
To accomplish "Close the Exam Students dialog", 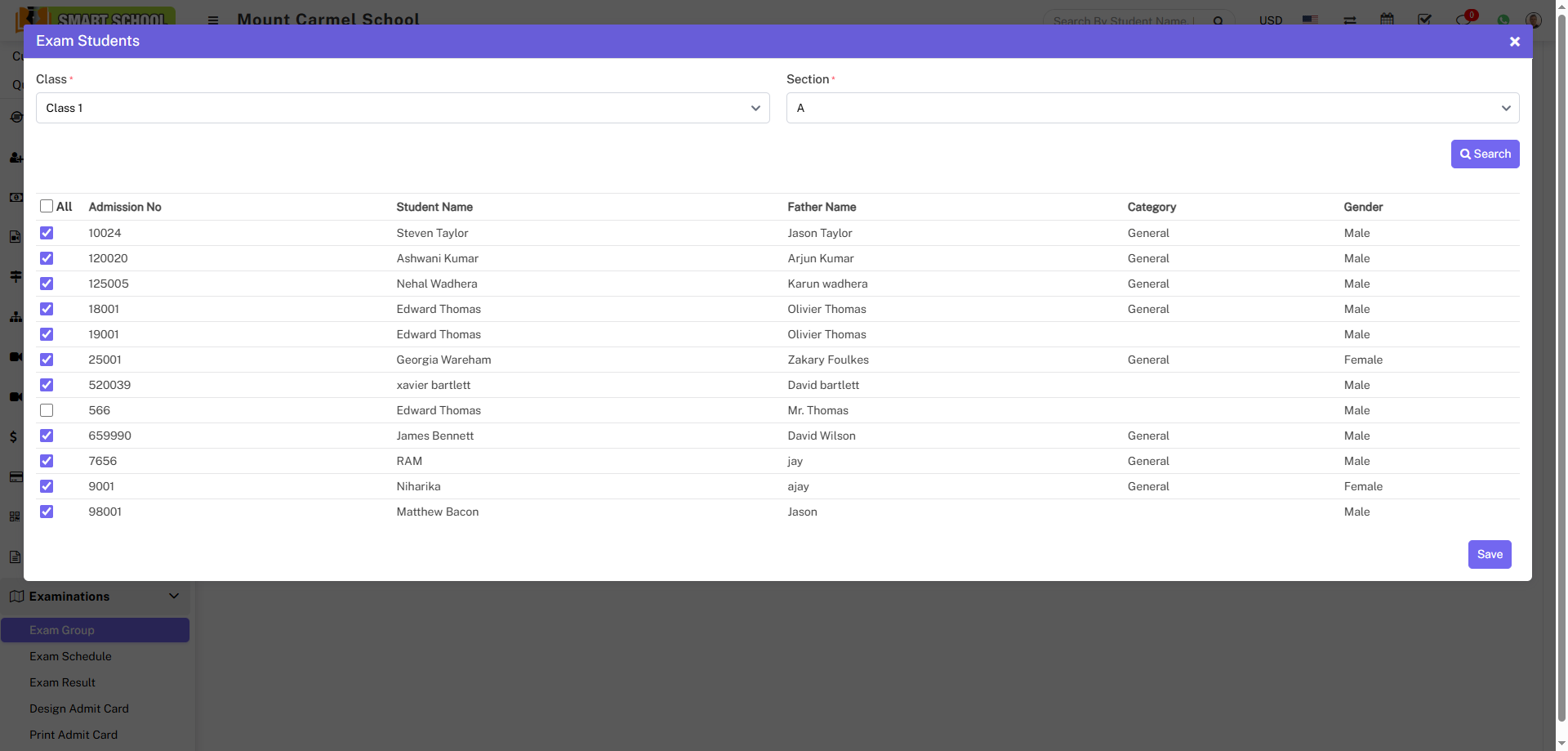I will point(1514,42).
